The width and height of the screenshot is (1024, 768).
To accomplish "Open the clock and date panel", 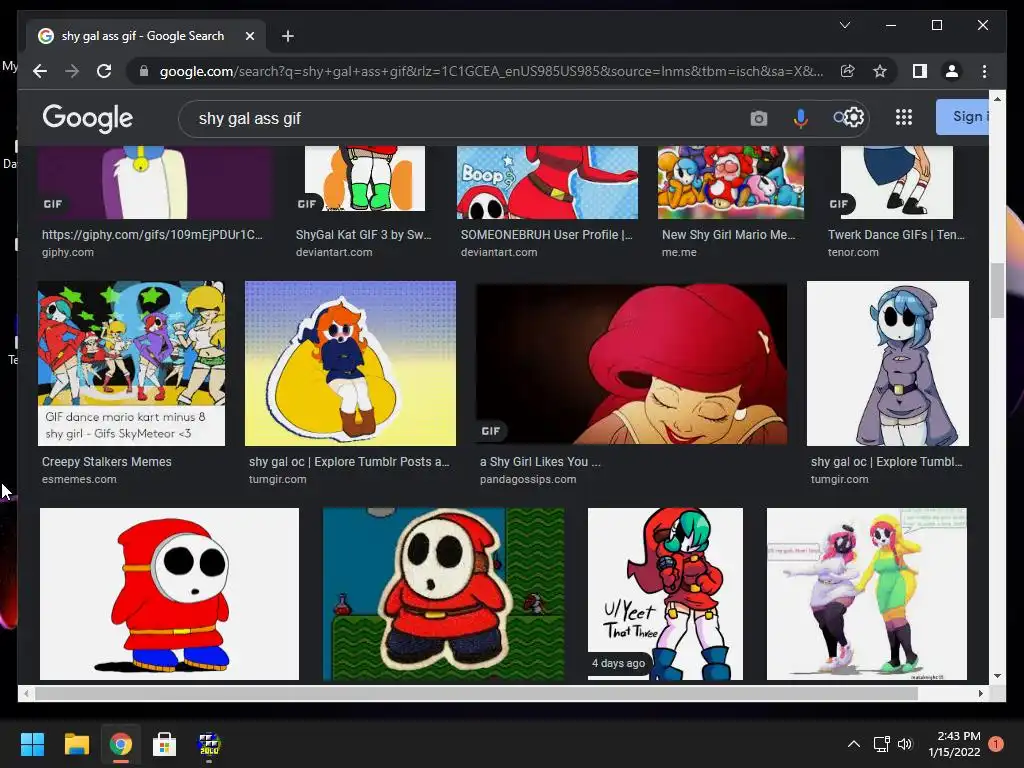I will pyautogui.click(x=954, y=744).
